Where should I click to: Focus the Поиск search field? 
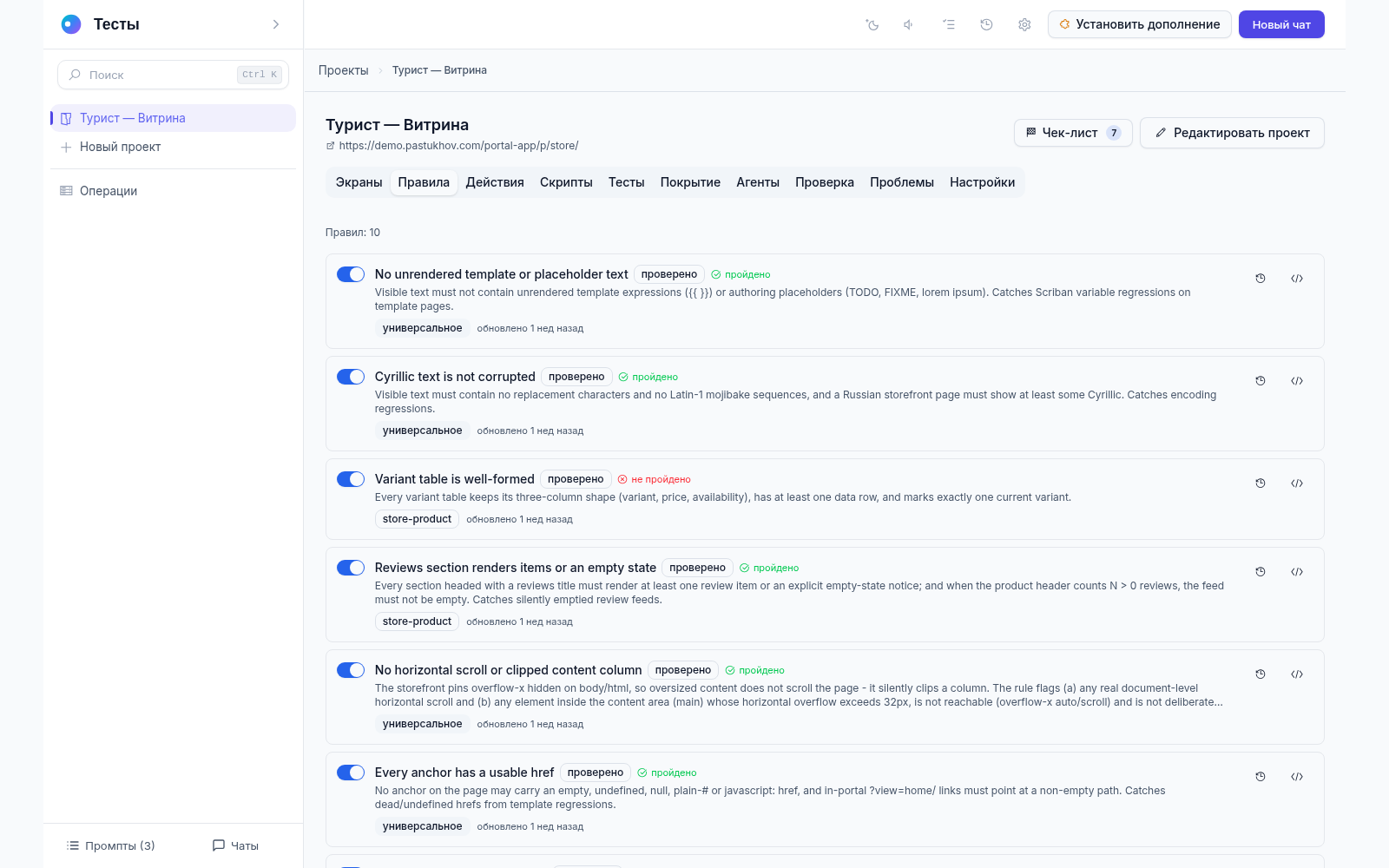174,75
